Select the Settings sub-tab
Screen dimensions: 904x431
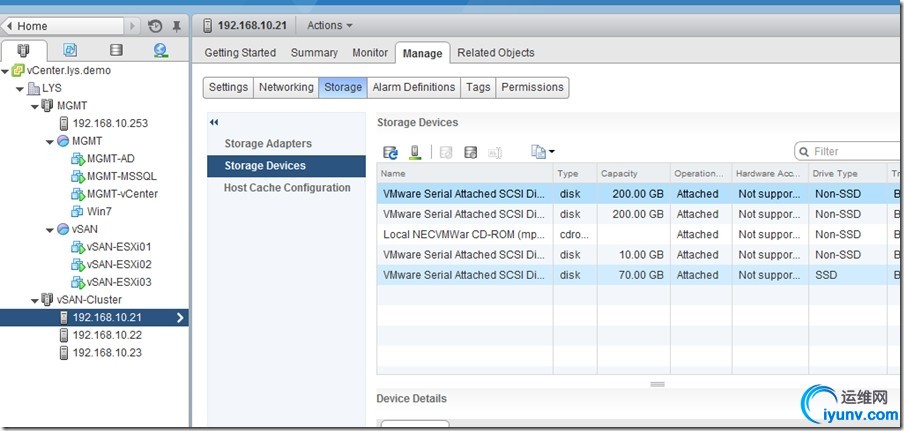pyautogui.click(x=228, y=88)
